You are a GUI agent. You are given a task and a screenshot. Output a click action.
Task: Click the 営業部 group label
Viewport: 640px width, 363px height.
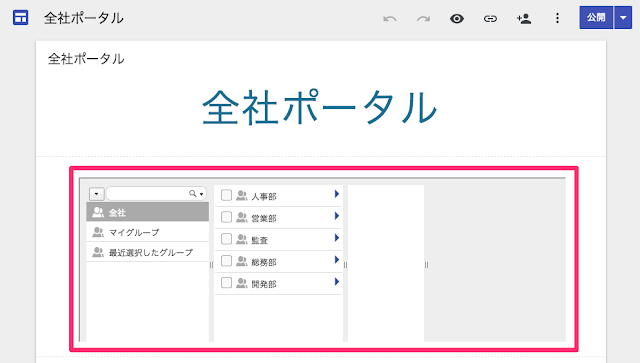click(x=264, y=218)
